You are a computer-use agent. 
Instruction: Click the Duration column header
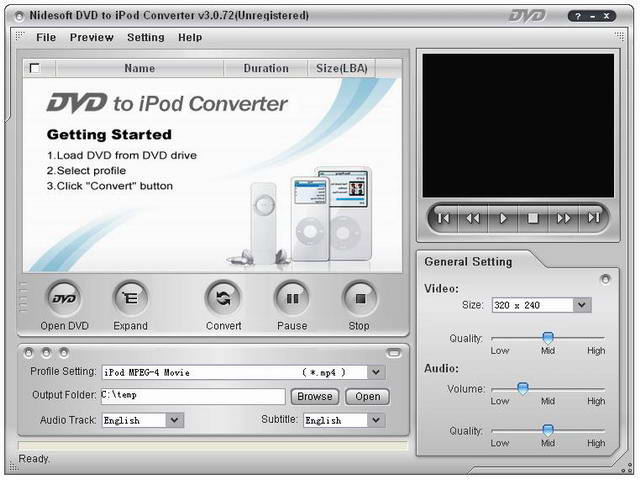(x=266, y=68)
